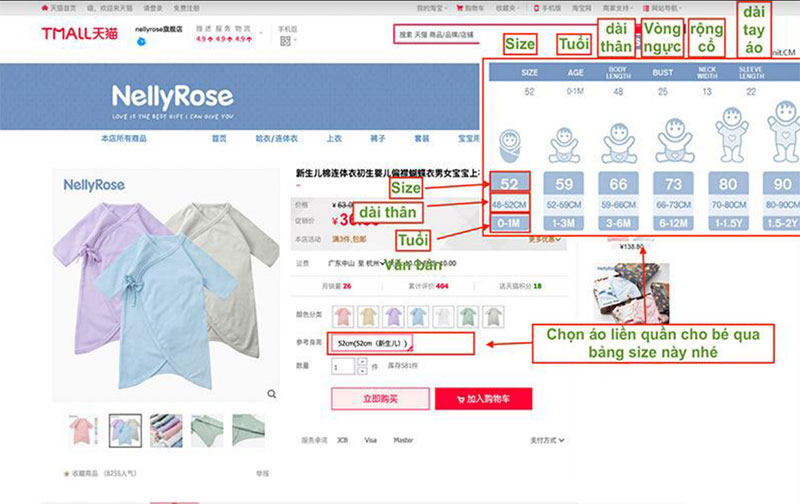Choose the purple color option swatch
The height and width of the screenshot is (504, 800).
(393, 316)
